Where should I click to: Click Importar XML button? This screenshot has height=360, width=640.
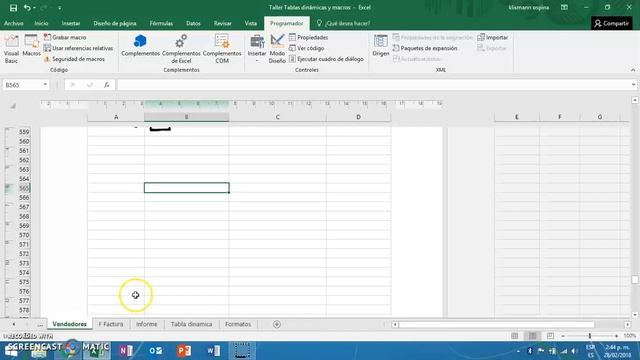tap(493, 37)
